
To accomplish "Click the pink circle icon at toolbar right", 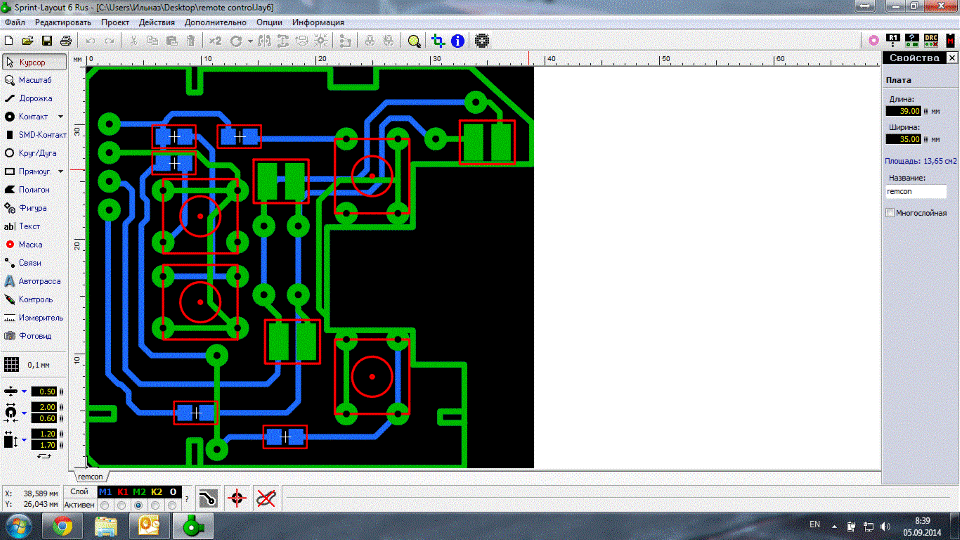I will pos(874,40).
